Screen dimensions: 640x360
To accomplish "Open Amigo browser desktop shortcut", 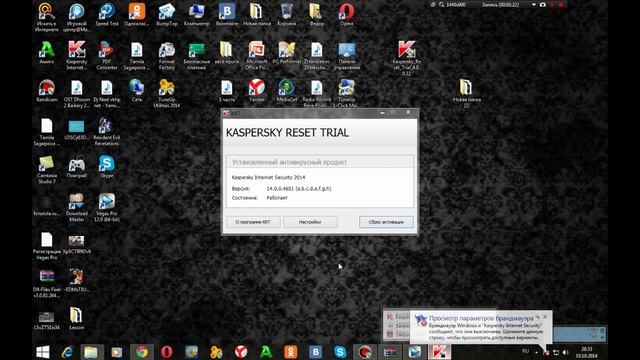I will click(47, 52).
